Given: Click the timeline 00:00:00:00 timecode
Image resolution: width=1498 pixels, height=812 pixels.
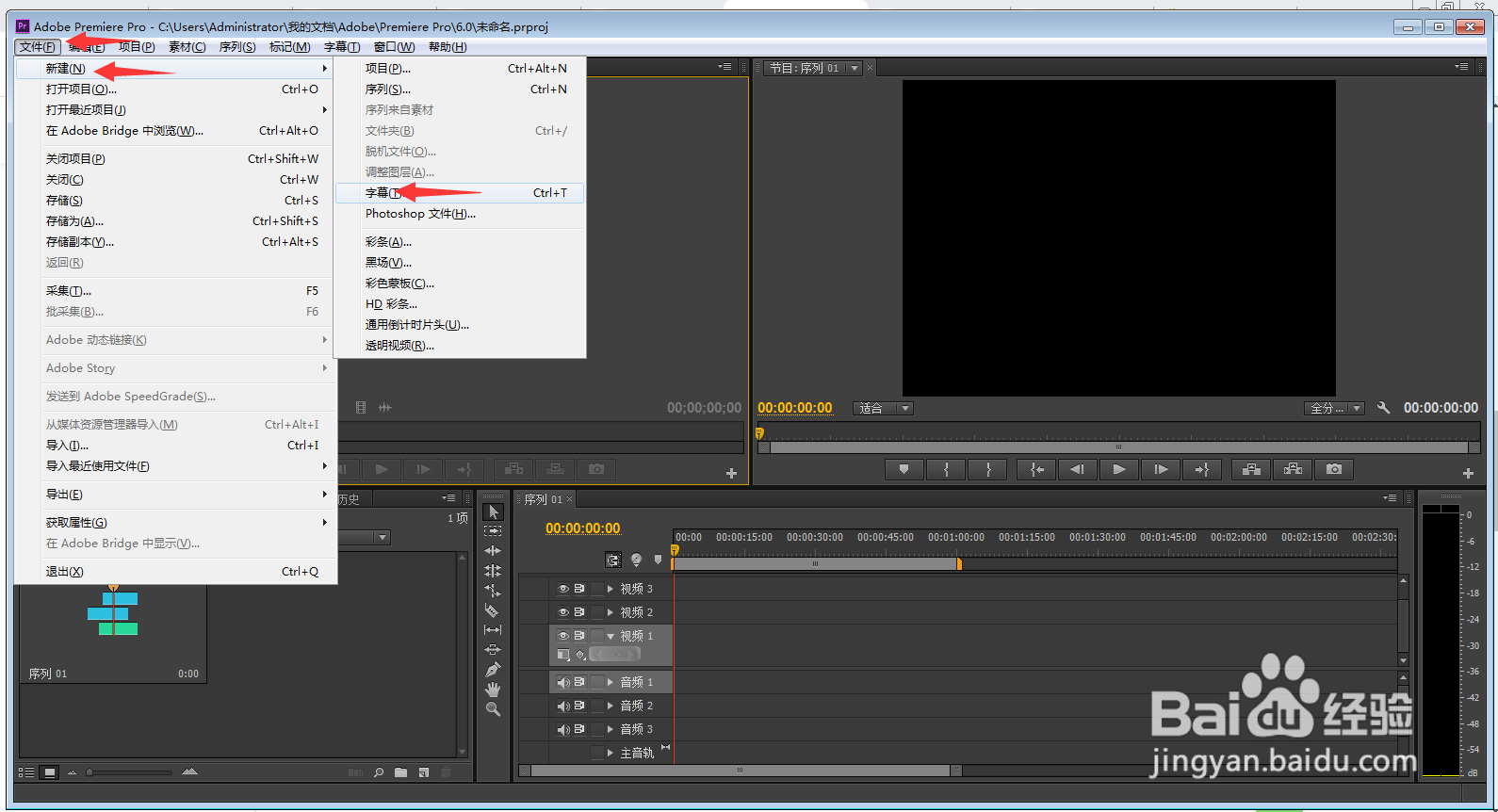Looking at the screenshot, I should click(583, 528).
